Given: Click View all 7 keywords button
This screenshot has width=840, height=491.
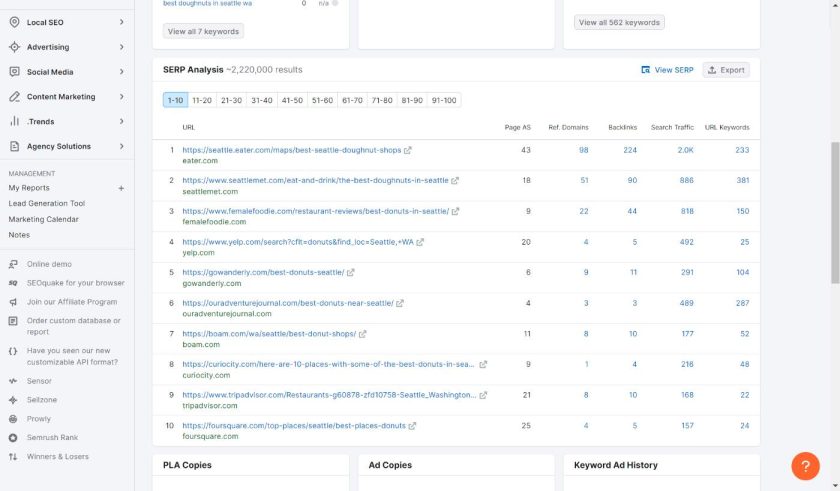Looking at the screenshot, I should (203, 31).
